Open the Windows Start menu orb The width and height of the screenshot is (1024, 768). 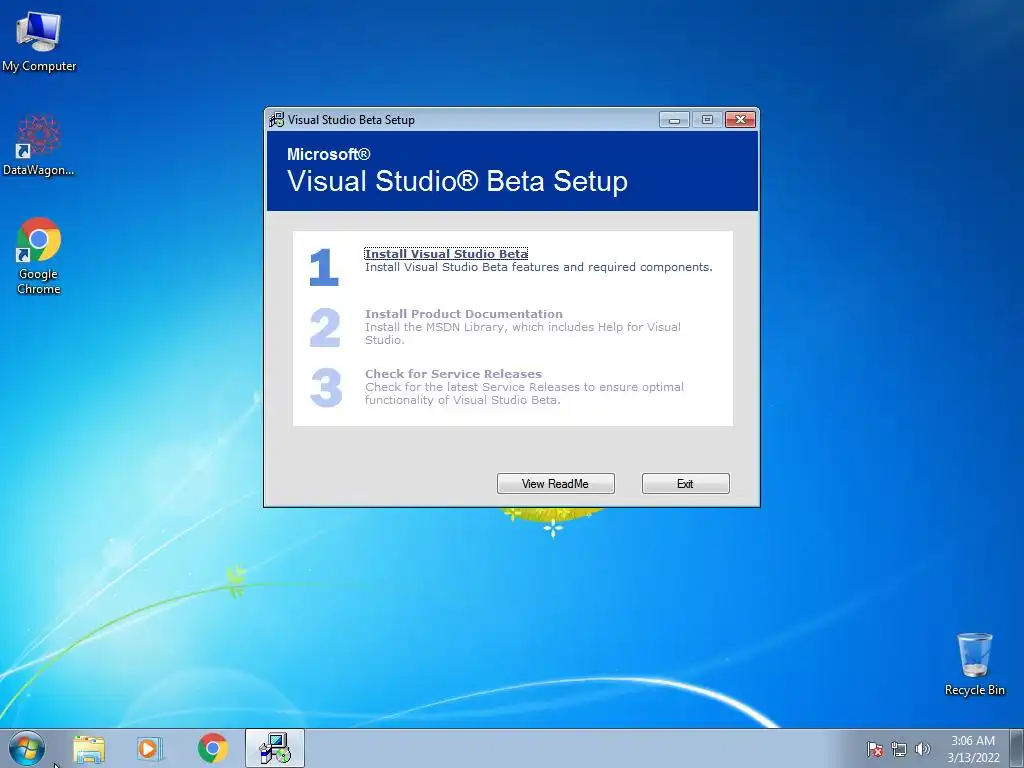(x=27, y=748)
